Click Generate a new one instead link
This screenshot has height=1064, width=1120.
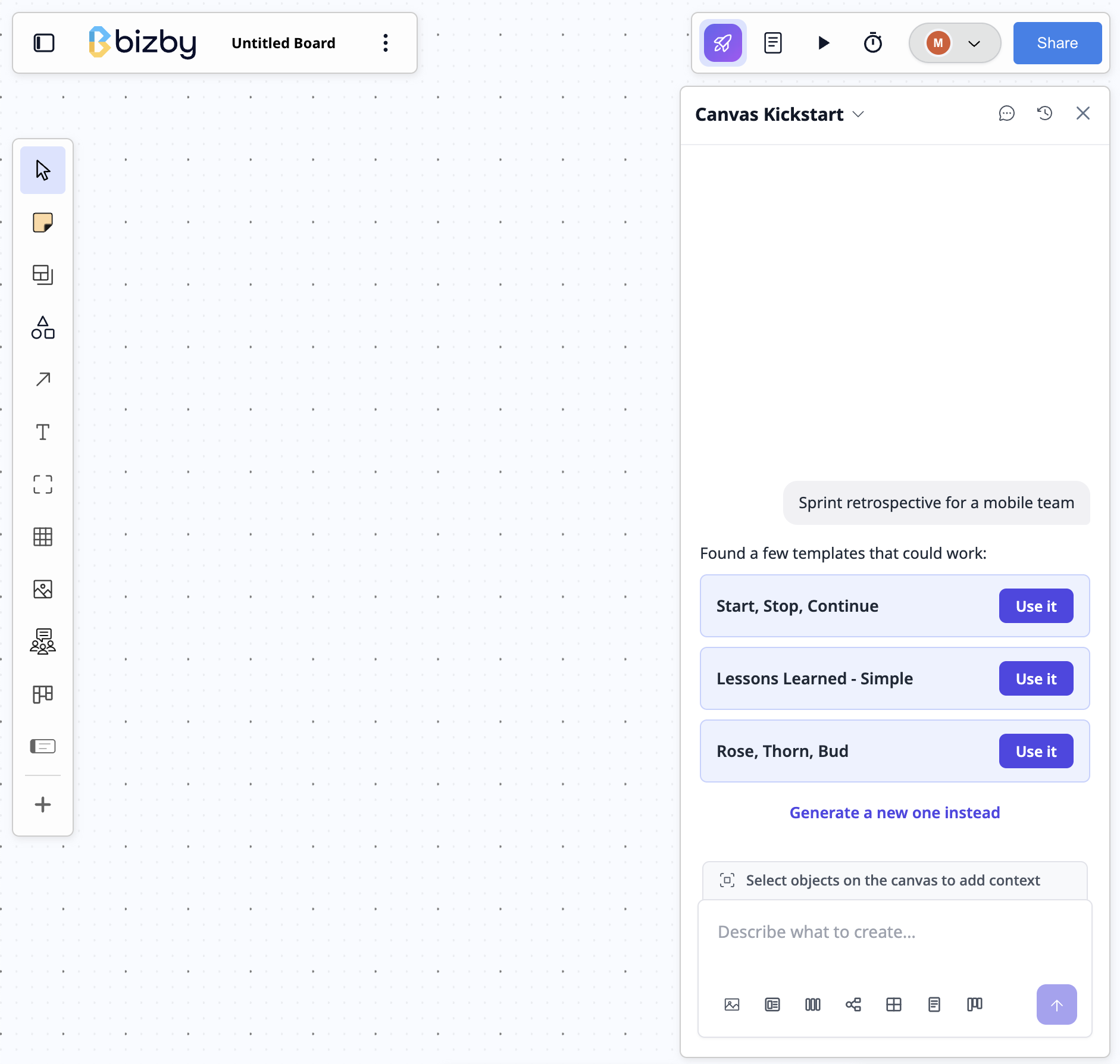[x=894, y=813]
